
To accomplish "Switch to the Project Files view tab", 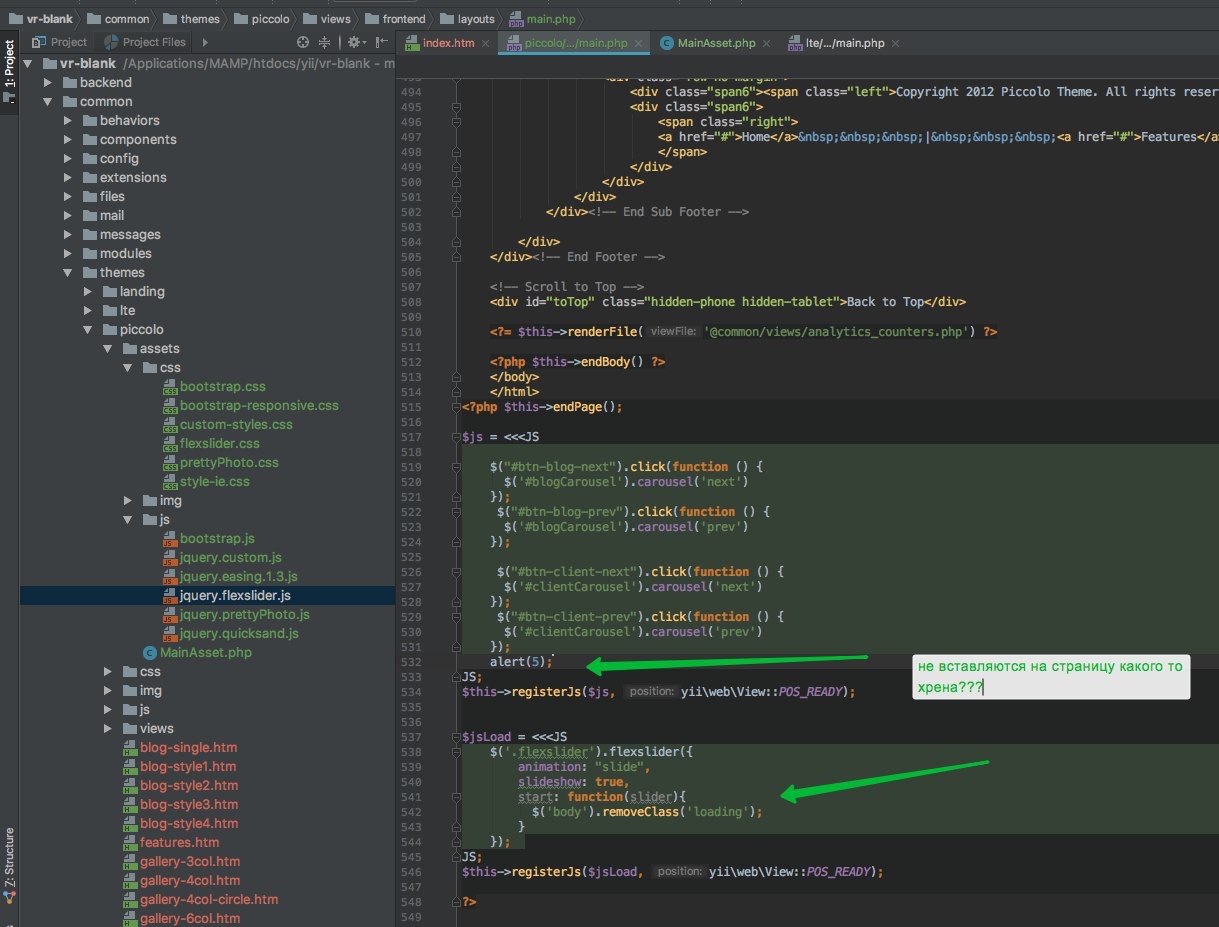I will click(x=145, y=42).
